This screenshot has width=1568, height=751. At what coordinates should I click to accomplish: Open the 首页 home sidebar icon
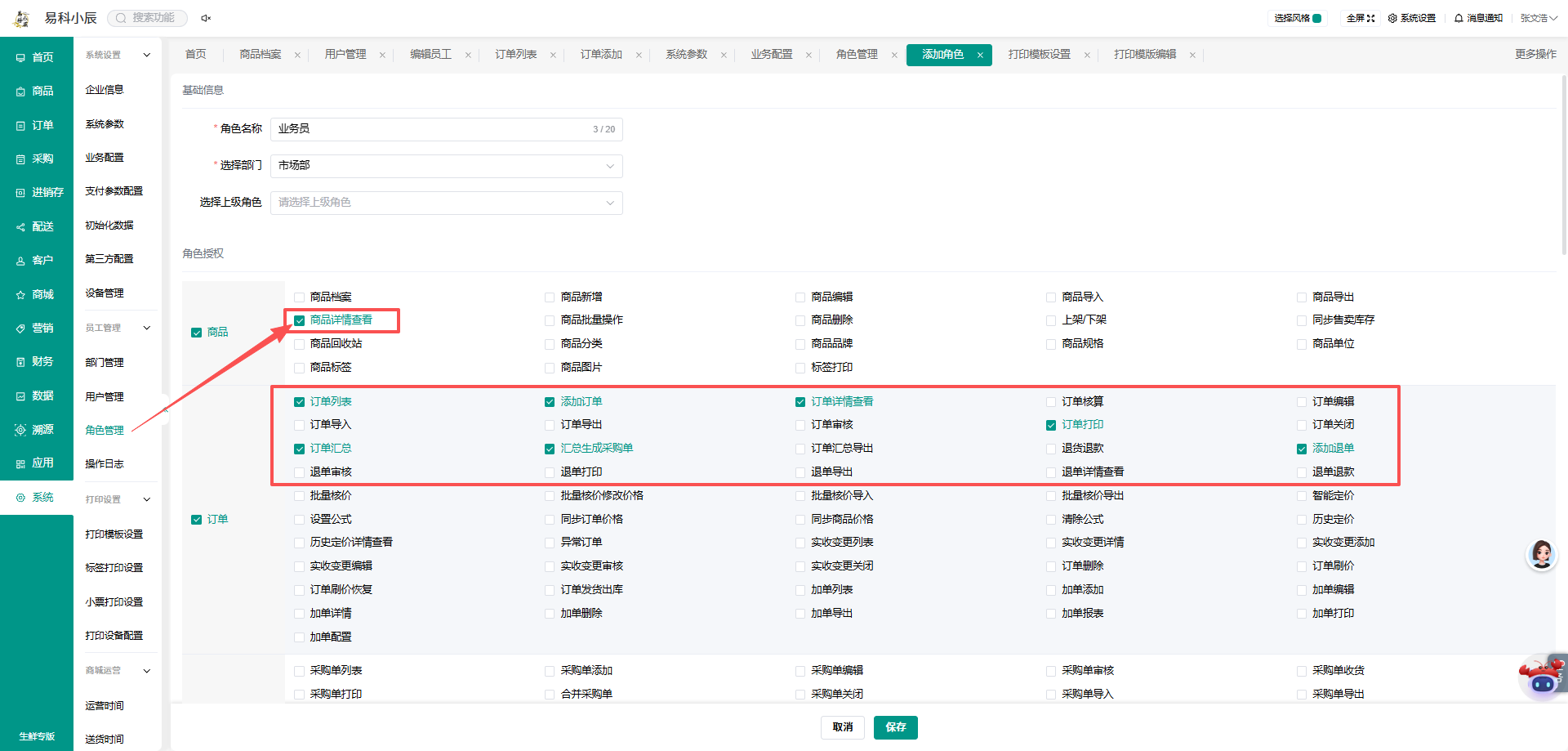coord(20,58)
